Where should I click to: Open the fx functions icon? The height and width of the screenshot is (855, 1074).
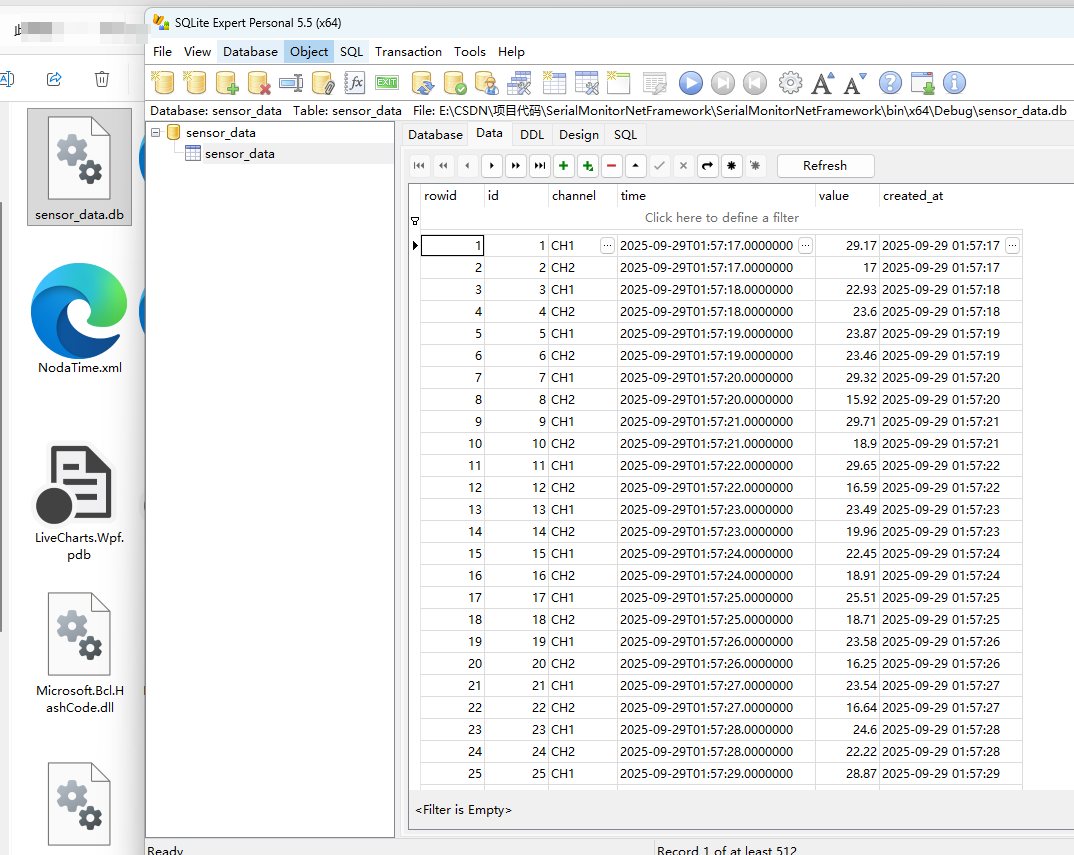click(x=355, y=83)
